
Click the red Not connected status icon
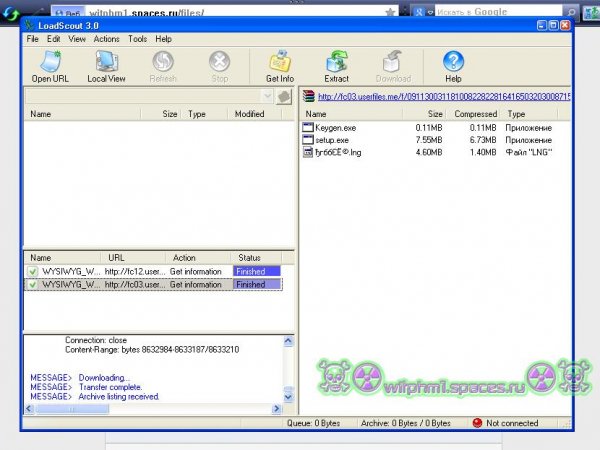pos(477,423)
